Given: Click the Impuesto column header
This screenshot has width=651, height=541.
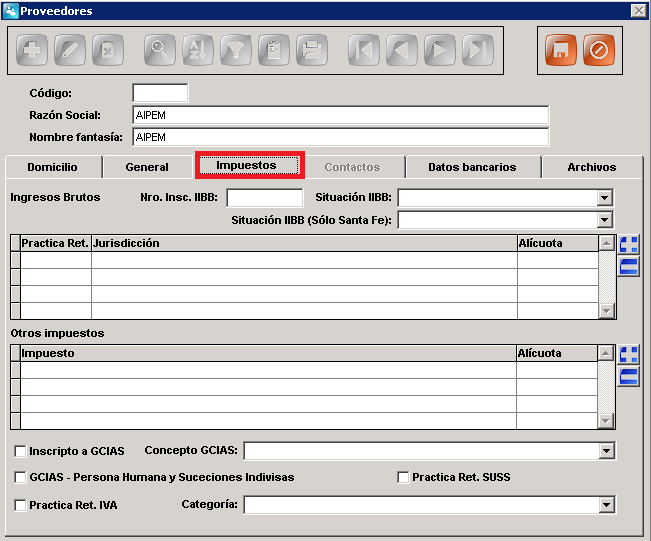Looking at the screenshot, I should pos(268,353).
